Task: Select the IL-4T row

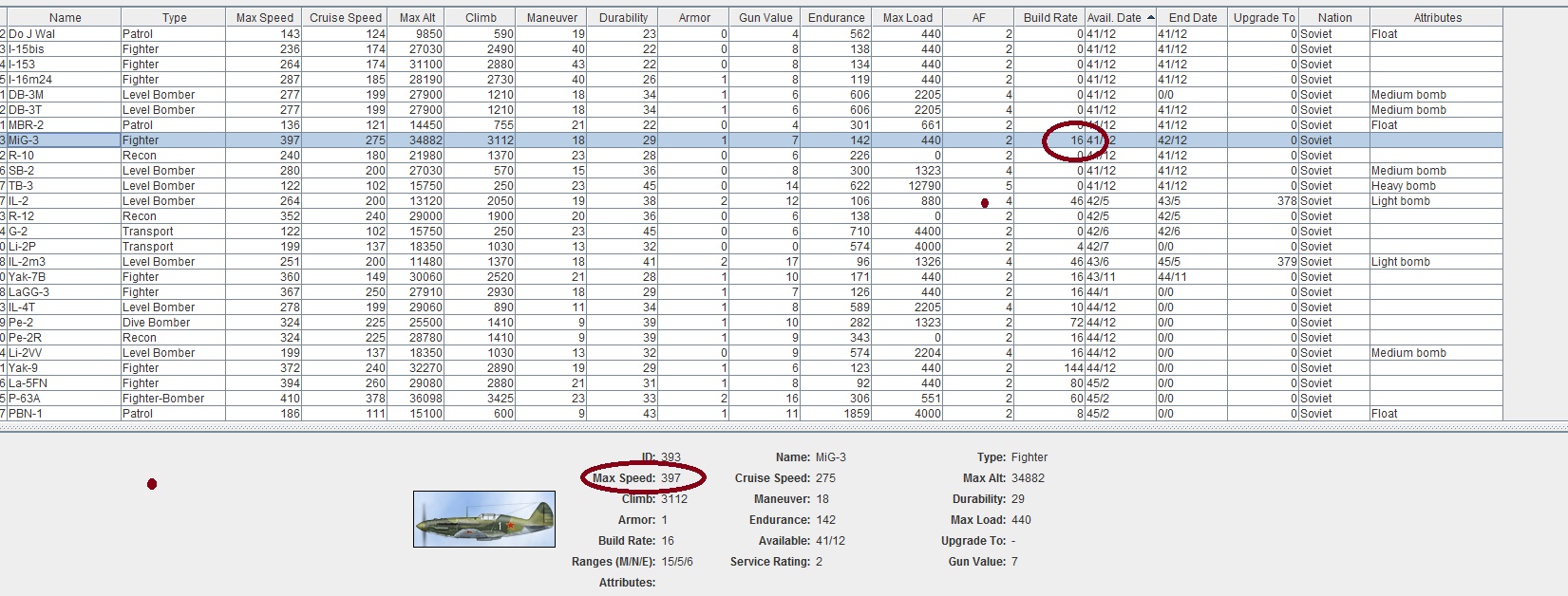Action: [751, 307]
